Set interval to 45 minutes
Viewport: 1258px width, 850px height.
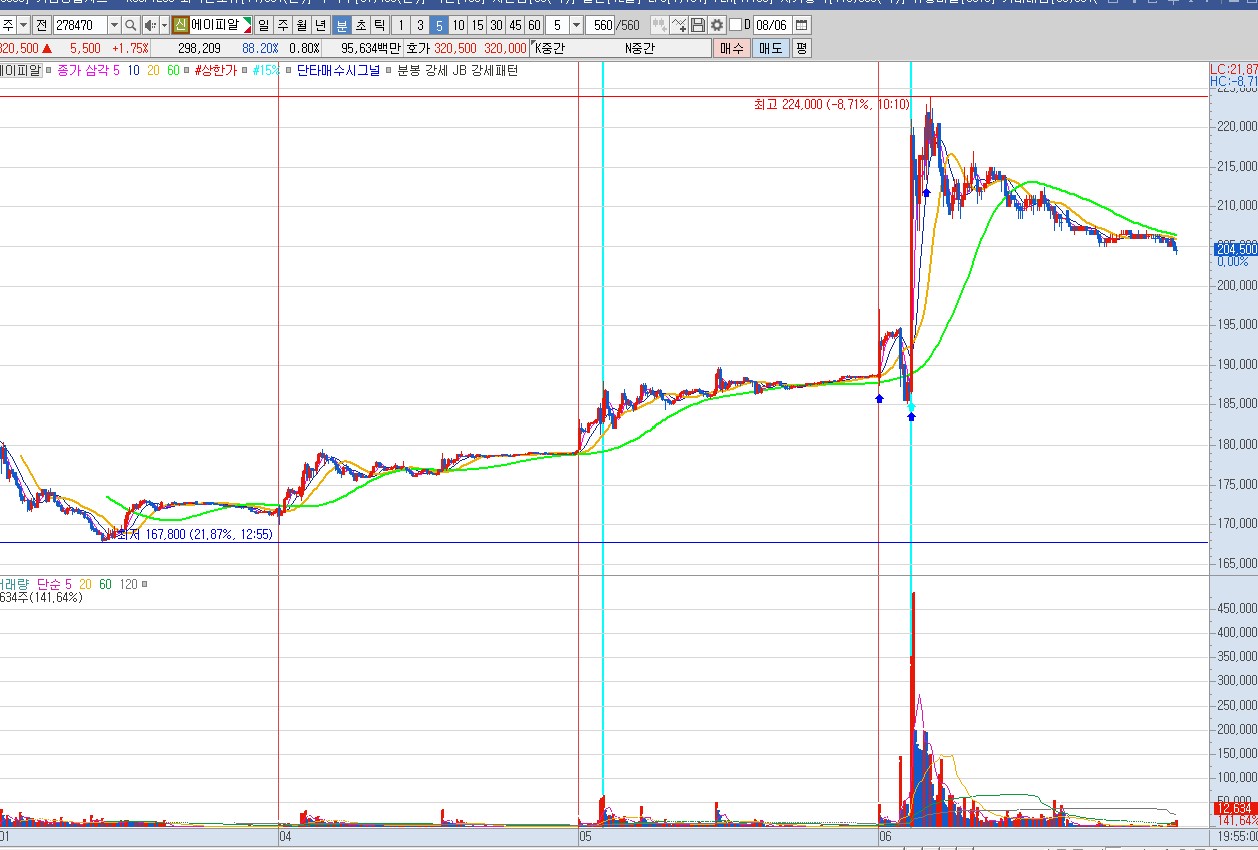515,25
